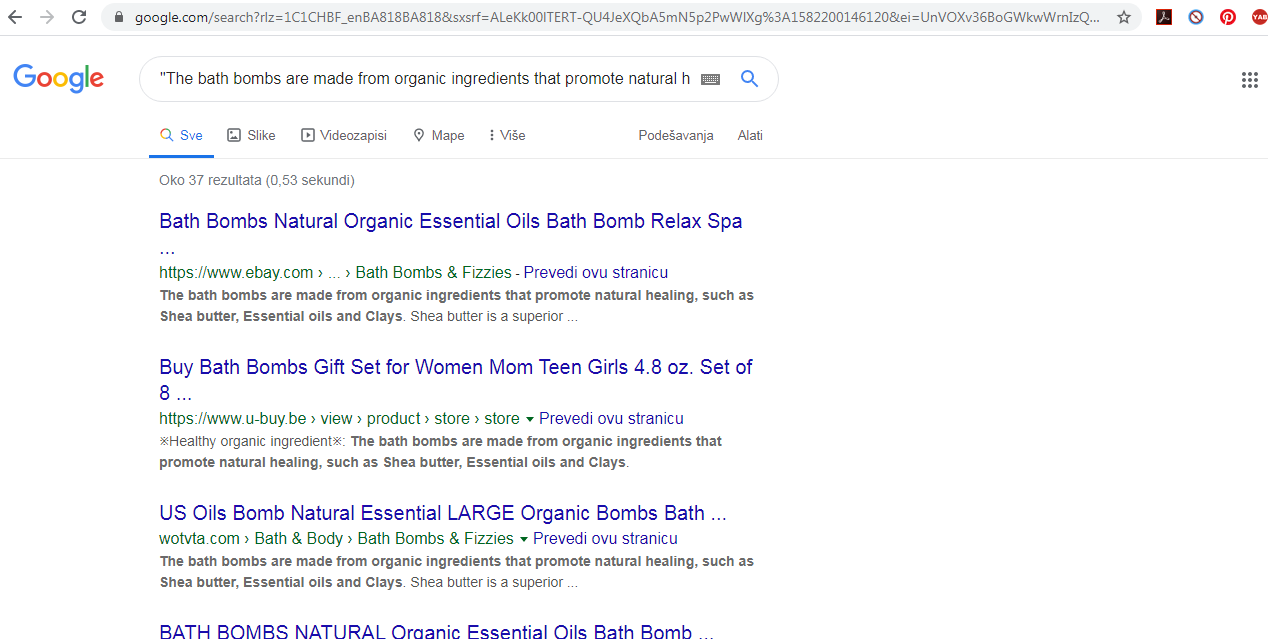Click the Google logo

click(x=59, y=78)
